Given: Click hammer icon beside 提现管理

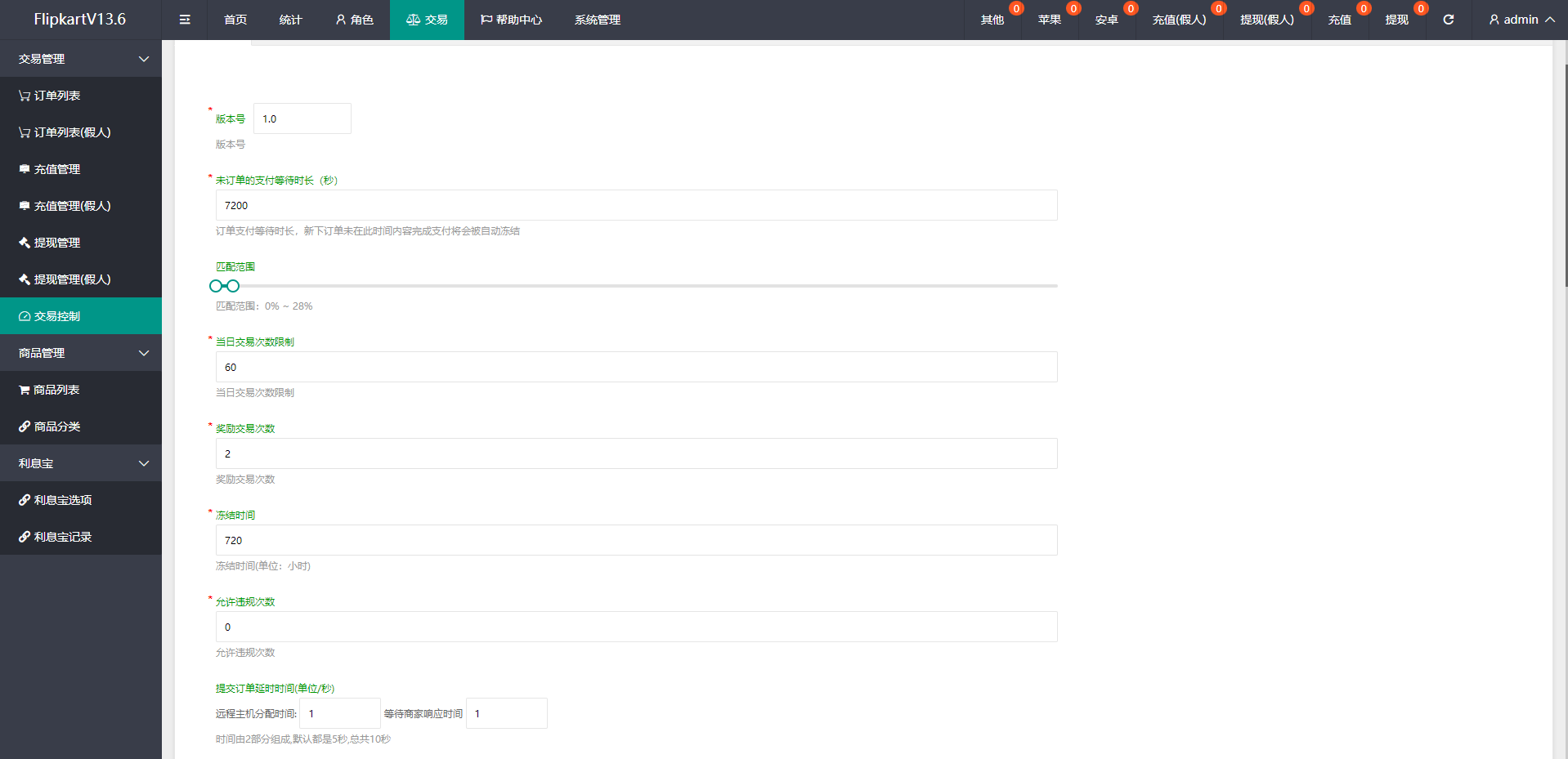Looking at the screenshot, I should [25, 243].
